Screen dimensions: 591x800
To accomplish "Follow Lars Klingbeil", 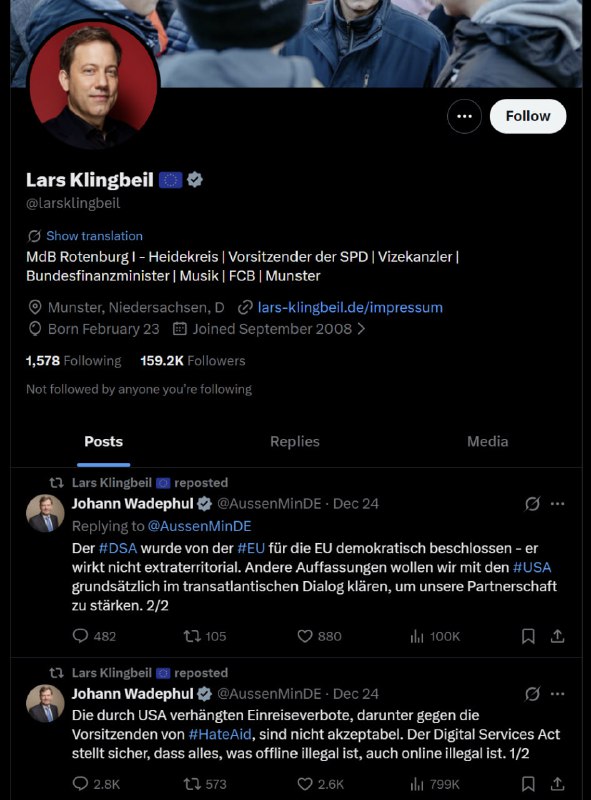I will (527, 116).
